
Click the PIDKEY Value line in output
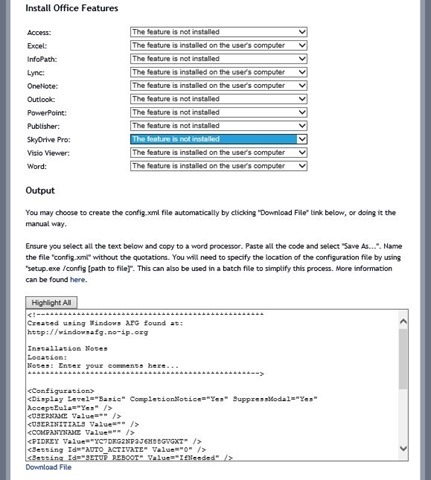click(x=114, y=441)
